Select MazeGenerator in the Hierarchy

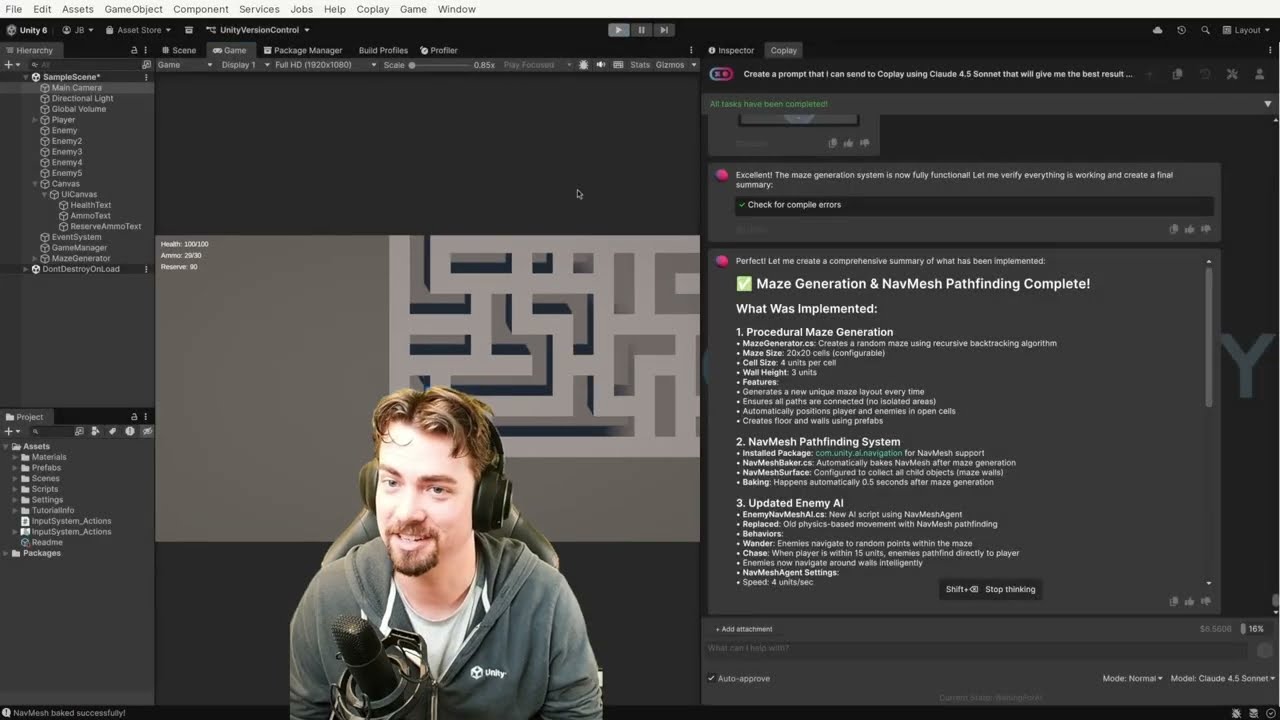pos(80,258)
